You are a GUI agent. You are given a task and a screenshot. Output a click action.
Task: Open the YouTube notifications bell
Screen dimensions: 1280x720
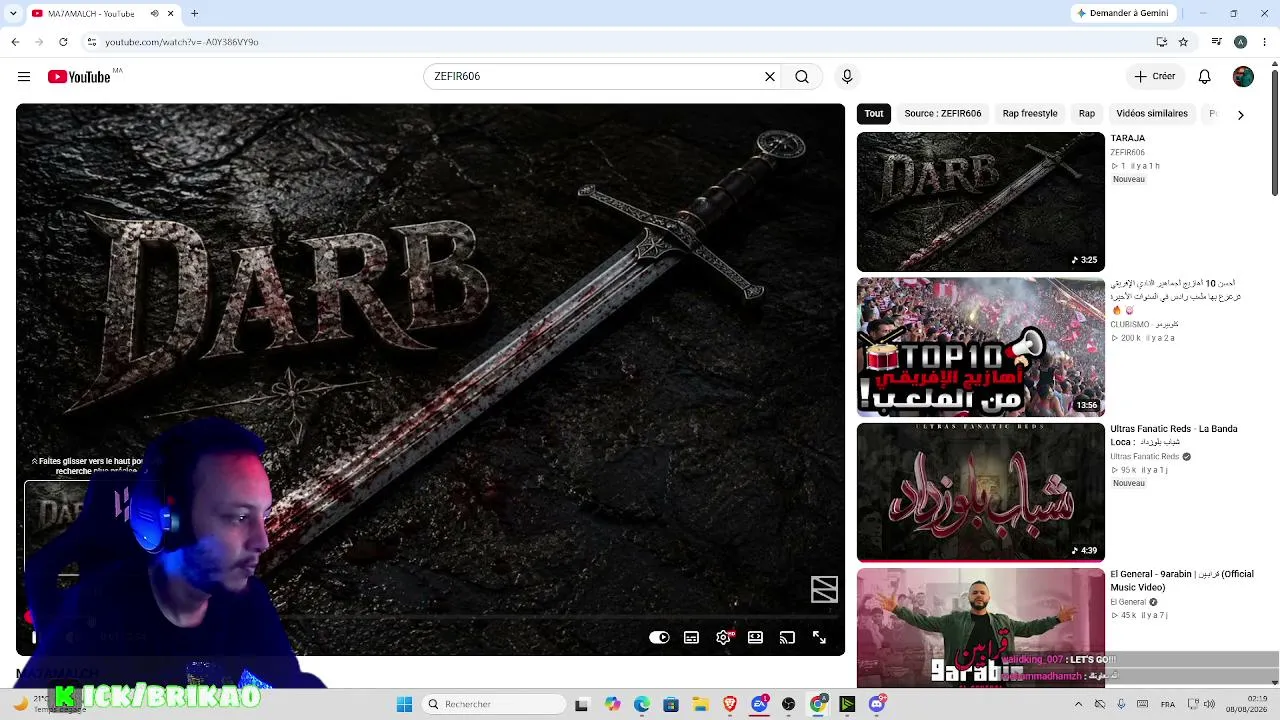click(x=1205, y=77)
